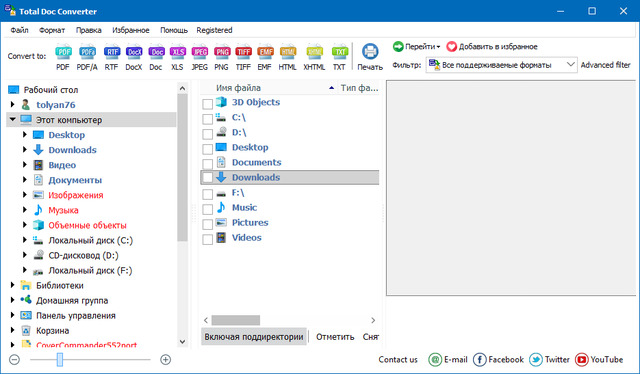The width and height of the screenshot is (640, 374).
Task: Check the Documents checkbox
Action: pos(207,164)
